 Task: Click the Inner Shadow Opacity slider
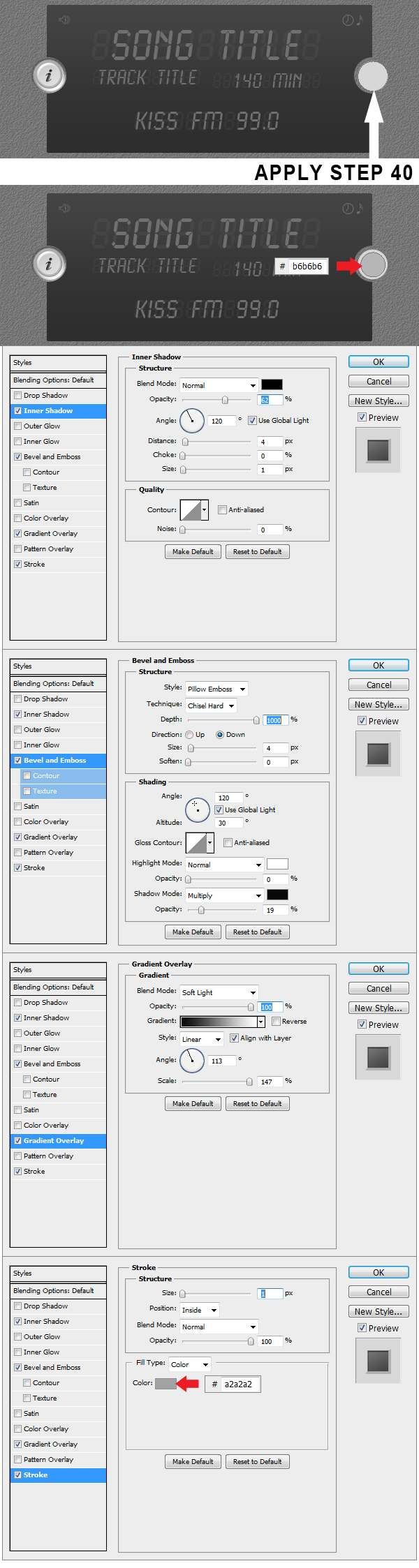click(217, 400)
